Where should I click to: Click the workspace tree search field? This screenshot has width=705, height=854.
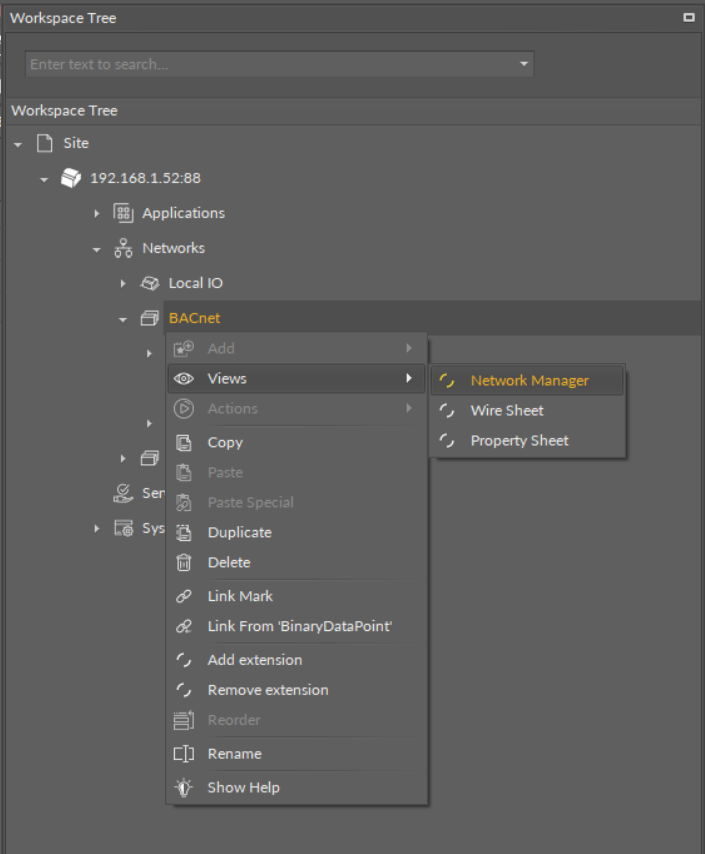(270, 64)
